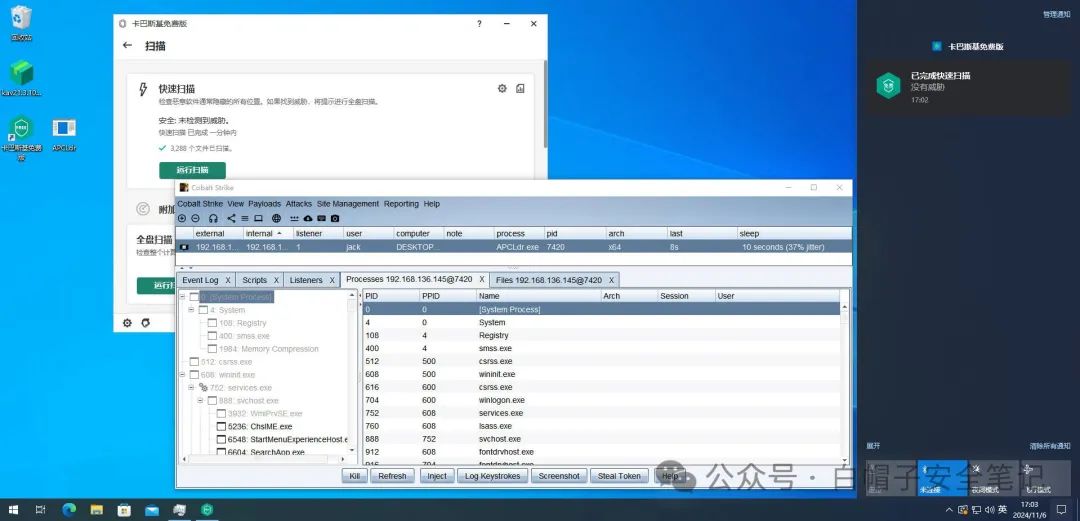Toggle the 夜间模式 night light tile
This screenshot has width=1080, height=521.
click(x=994, y=478)
